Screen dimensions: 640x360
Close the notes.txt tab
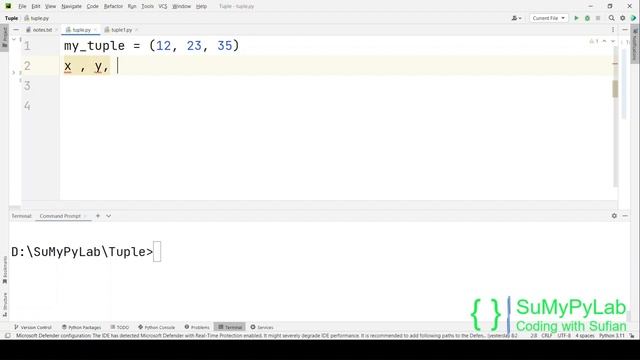pos(57,30)
